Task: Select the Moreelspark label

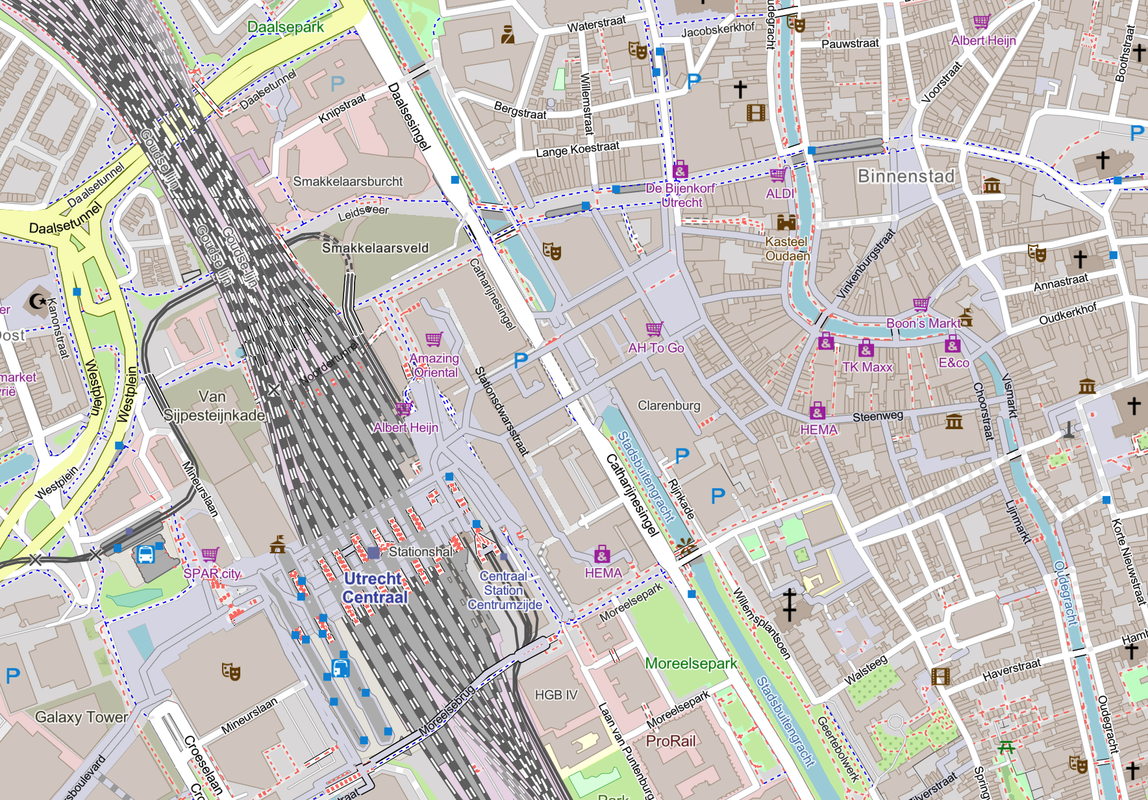Action: 691,664
